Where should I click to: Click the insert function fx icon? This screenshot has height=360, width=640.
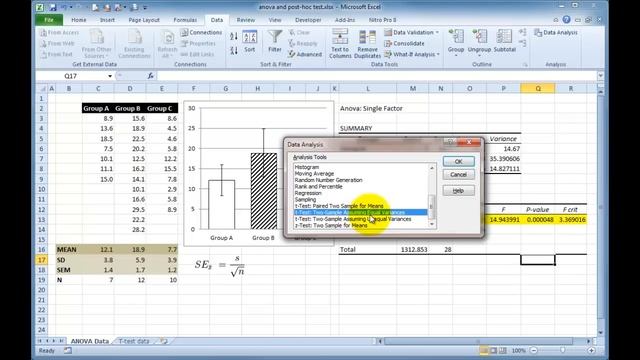(x=151, y=76)
